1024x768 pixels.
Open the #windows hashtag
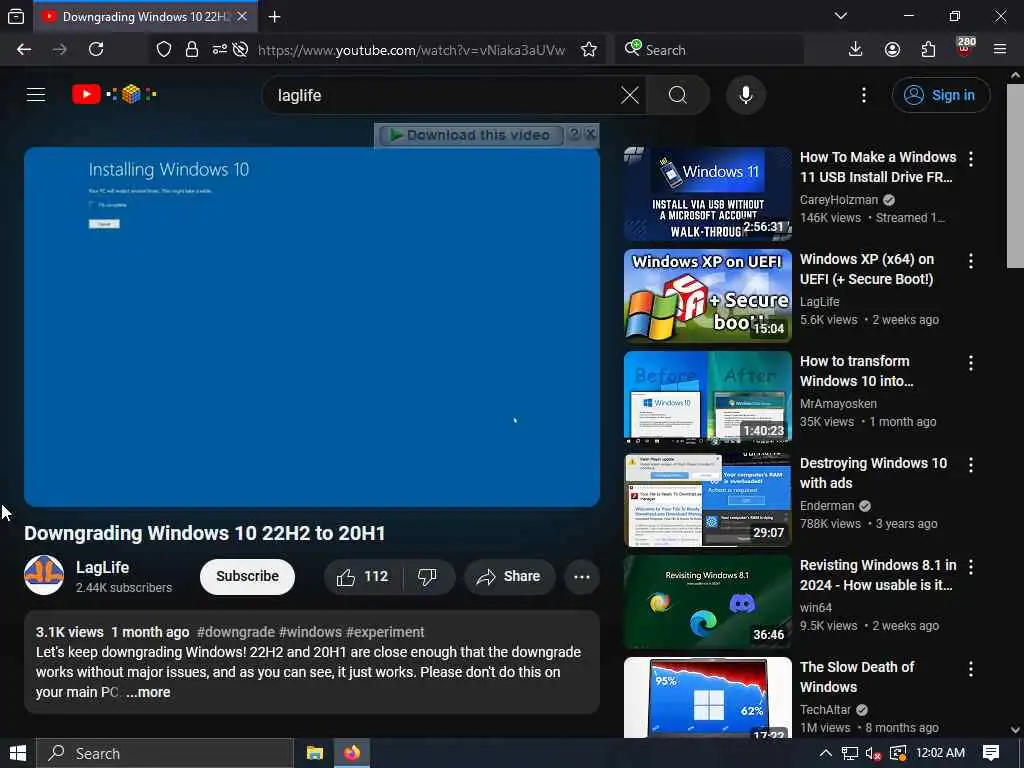coord(310,632)
